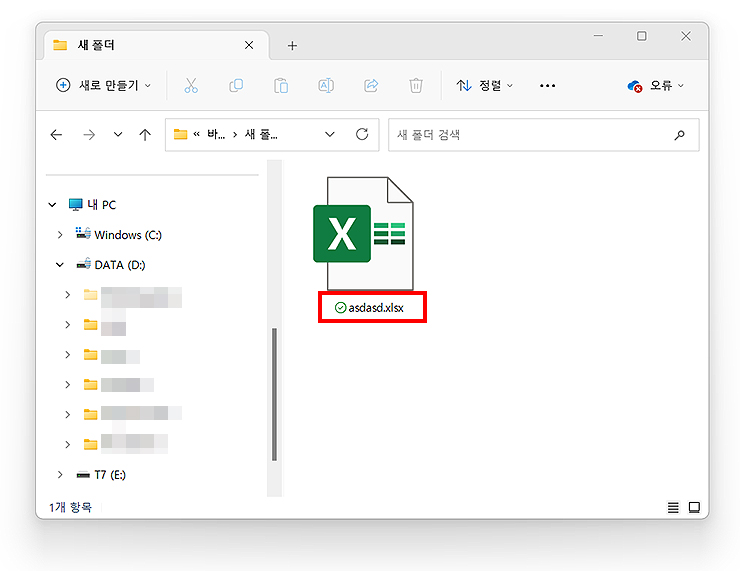Image resolution: width=740 pixels, height=571 pixels.
Task: Go forward with the right arrow
Action: click(89, 135)
